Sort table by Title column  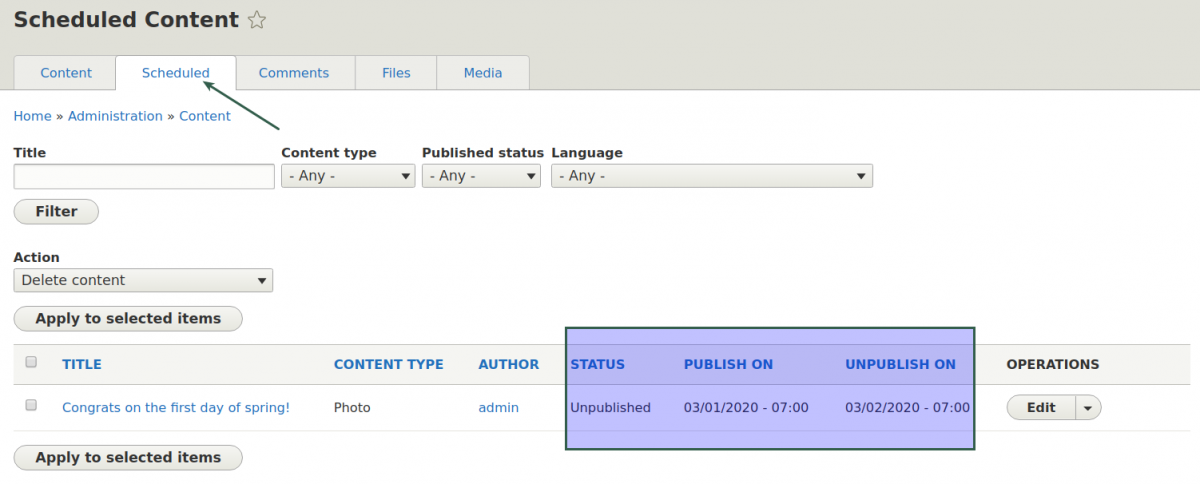point(82,365)
